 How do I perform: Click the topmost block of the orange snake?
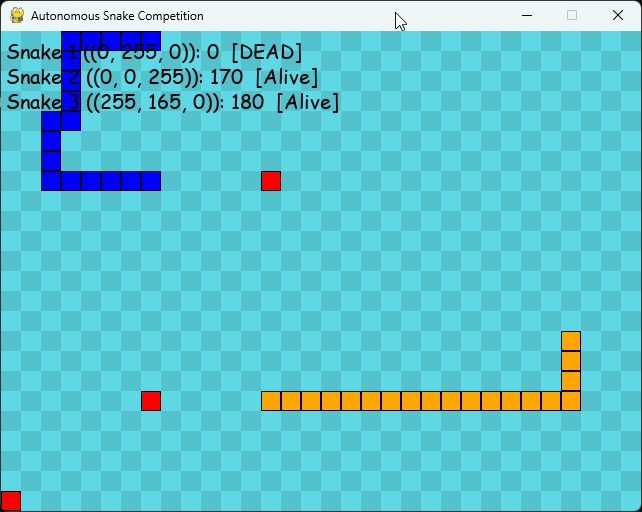click(571, 341)
